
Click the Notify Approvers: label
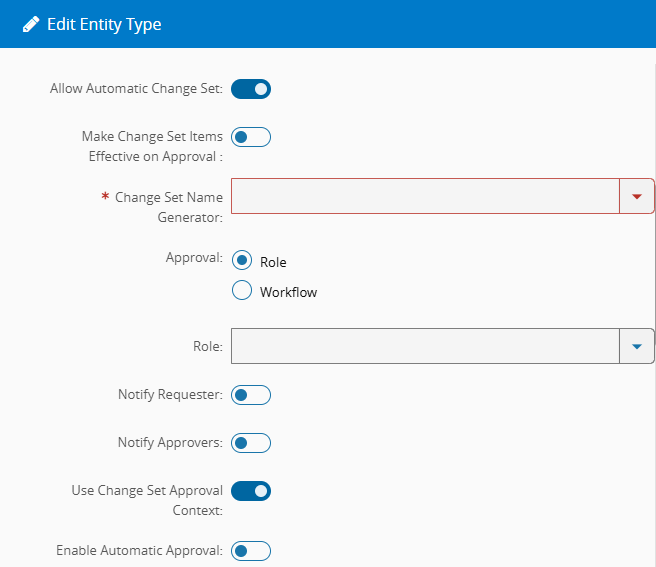170,443
